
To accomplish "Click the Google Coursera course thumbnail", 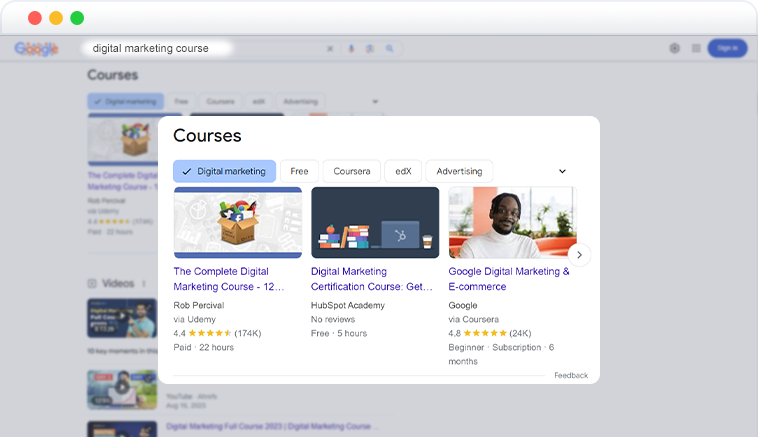I will (512, 222).
